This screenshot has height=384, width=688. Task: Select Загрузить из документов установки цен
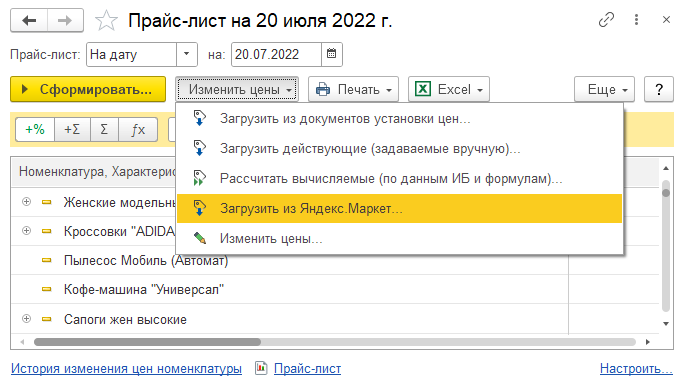coord(399,118)
